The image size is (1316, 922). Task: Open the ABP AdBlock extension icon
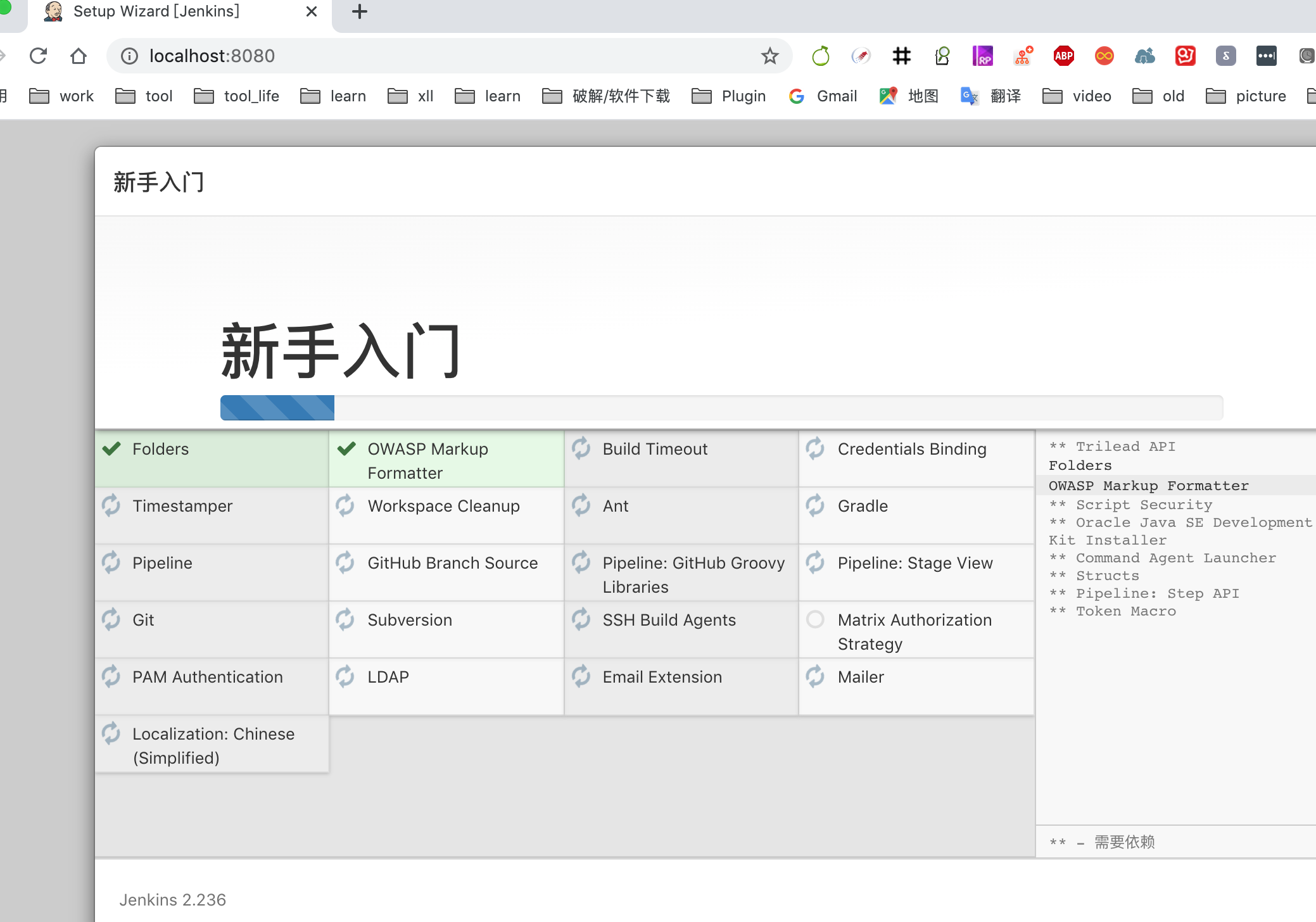pyautogui.click(x=1063, y=56)
